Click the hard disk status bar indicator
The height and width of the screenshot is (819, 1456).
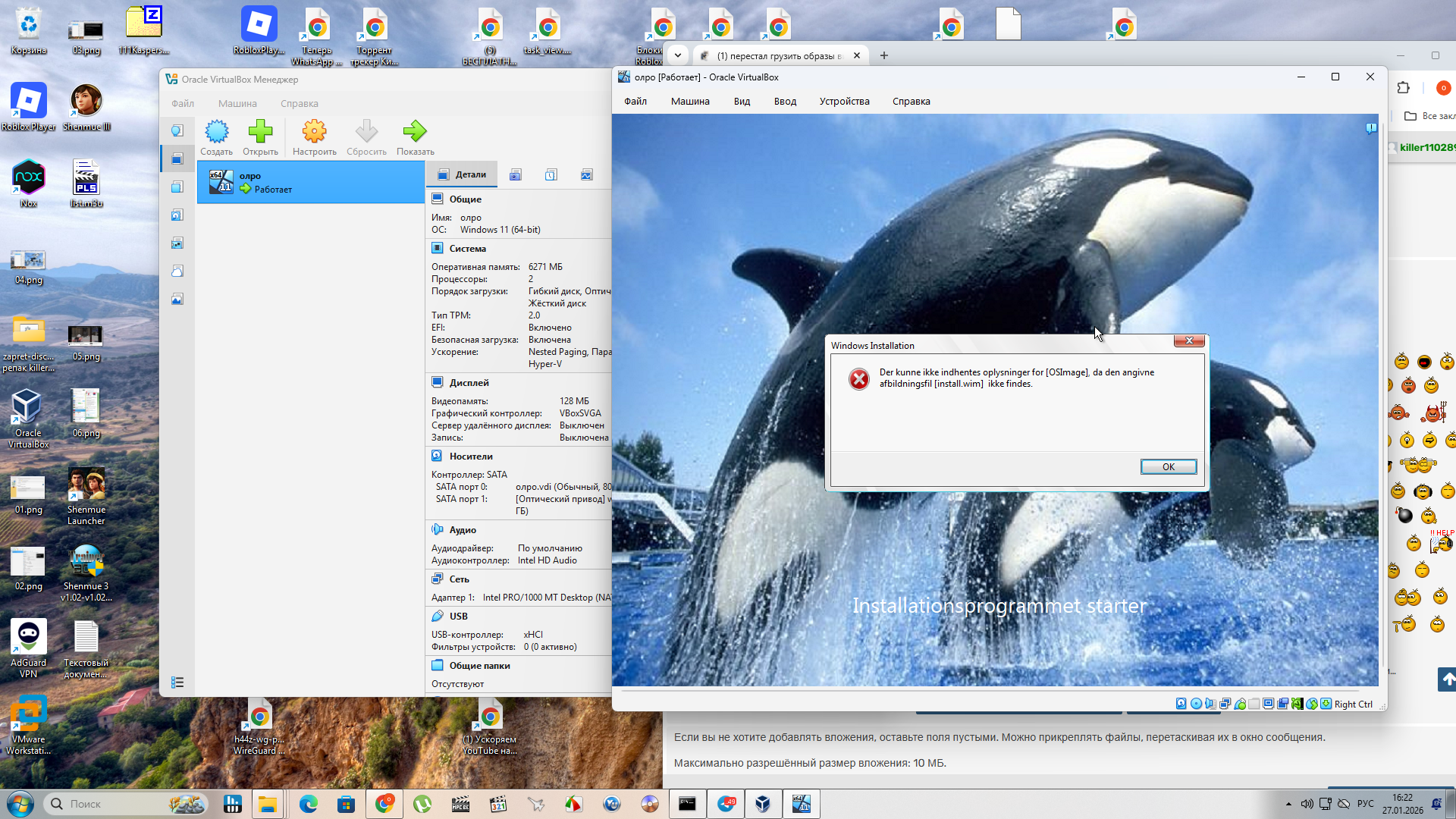click(1181, 704)
